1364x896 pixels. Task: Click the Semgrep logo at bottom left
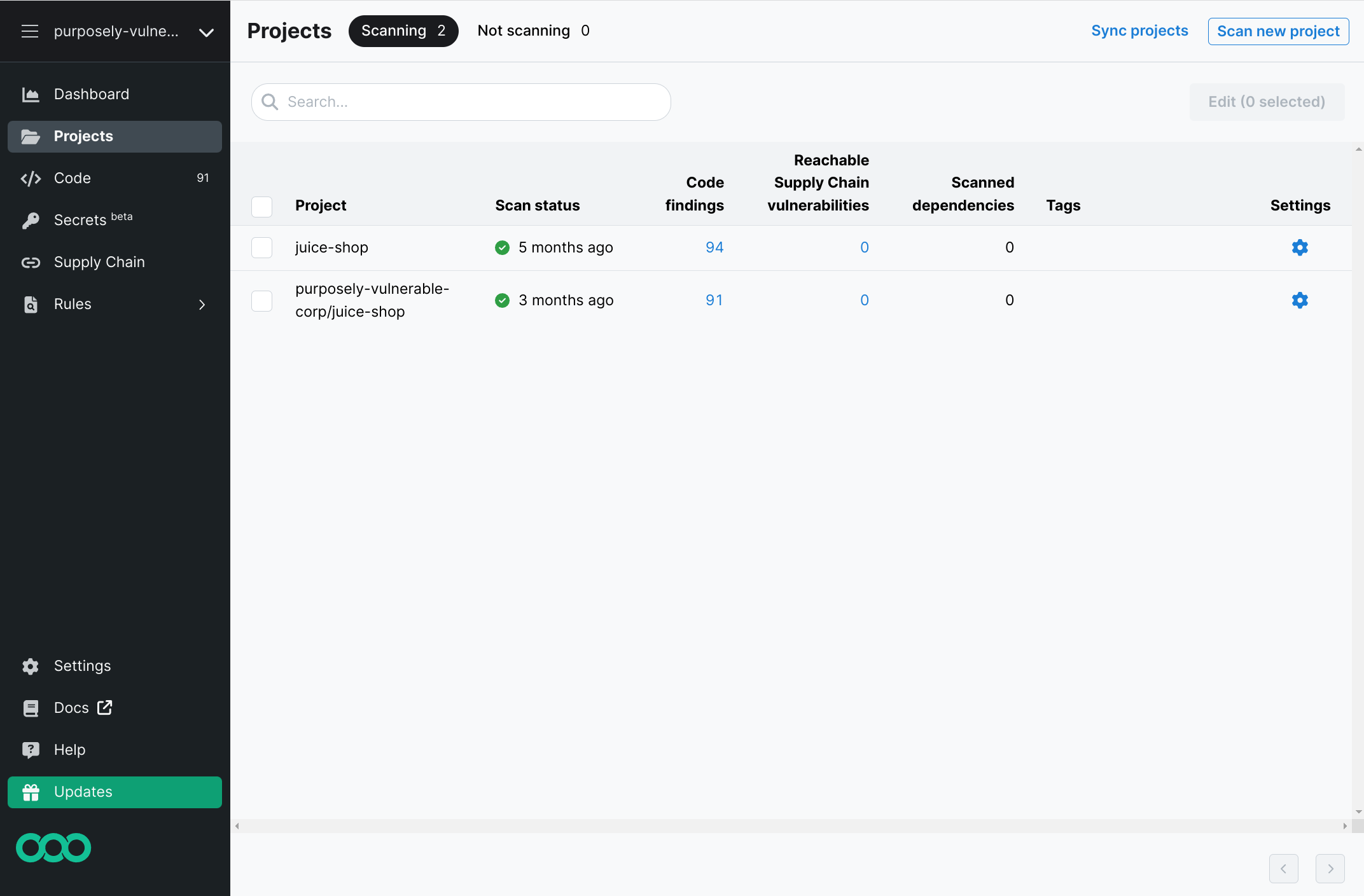coord(53,847)
